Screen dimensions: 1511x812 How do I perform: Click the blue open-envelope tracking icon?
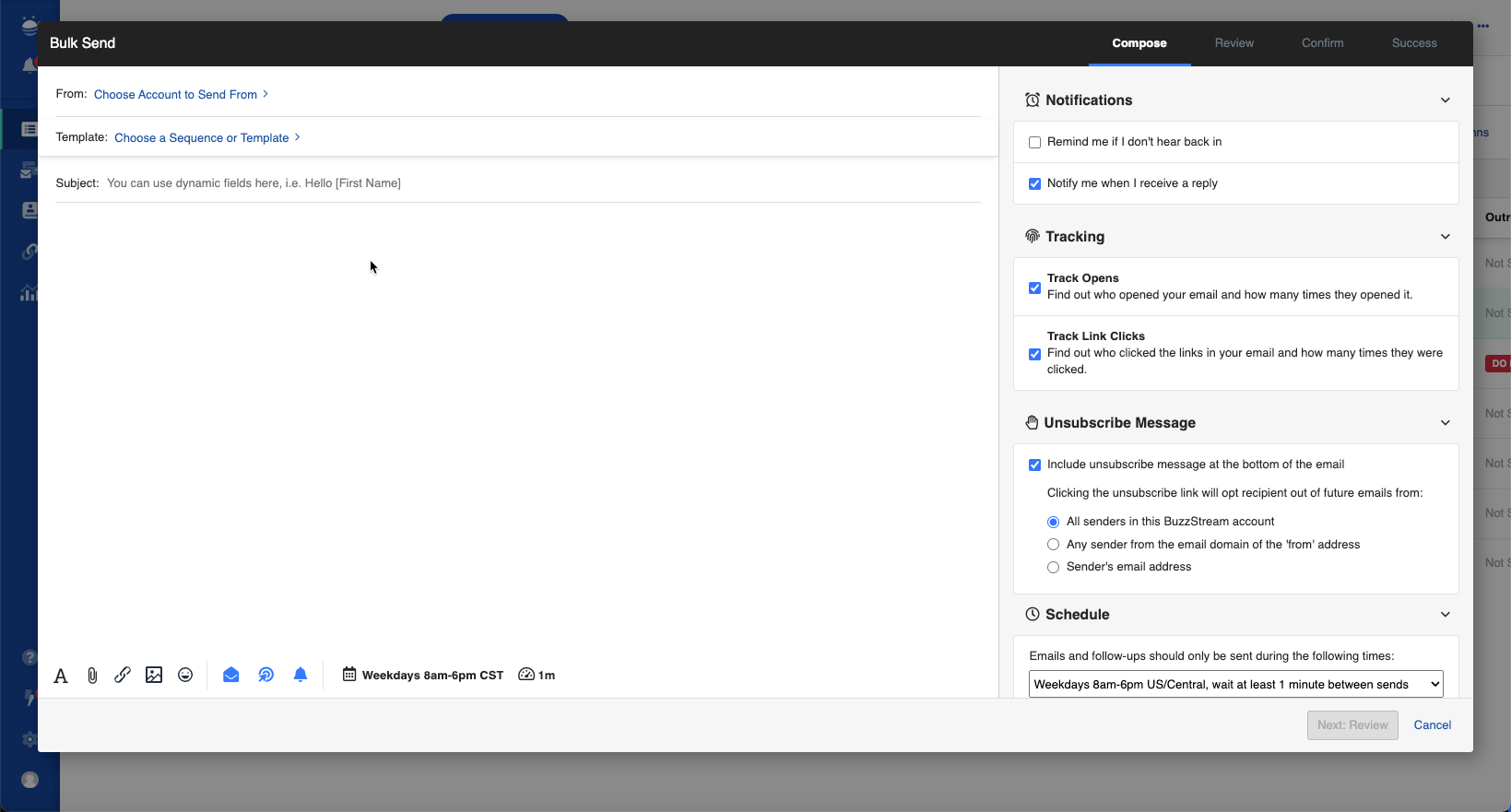pyautogui.click(x=231, y=675)
